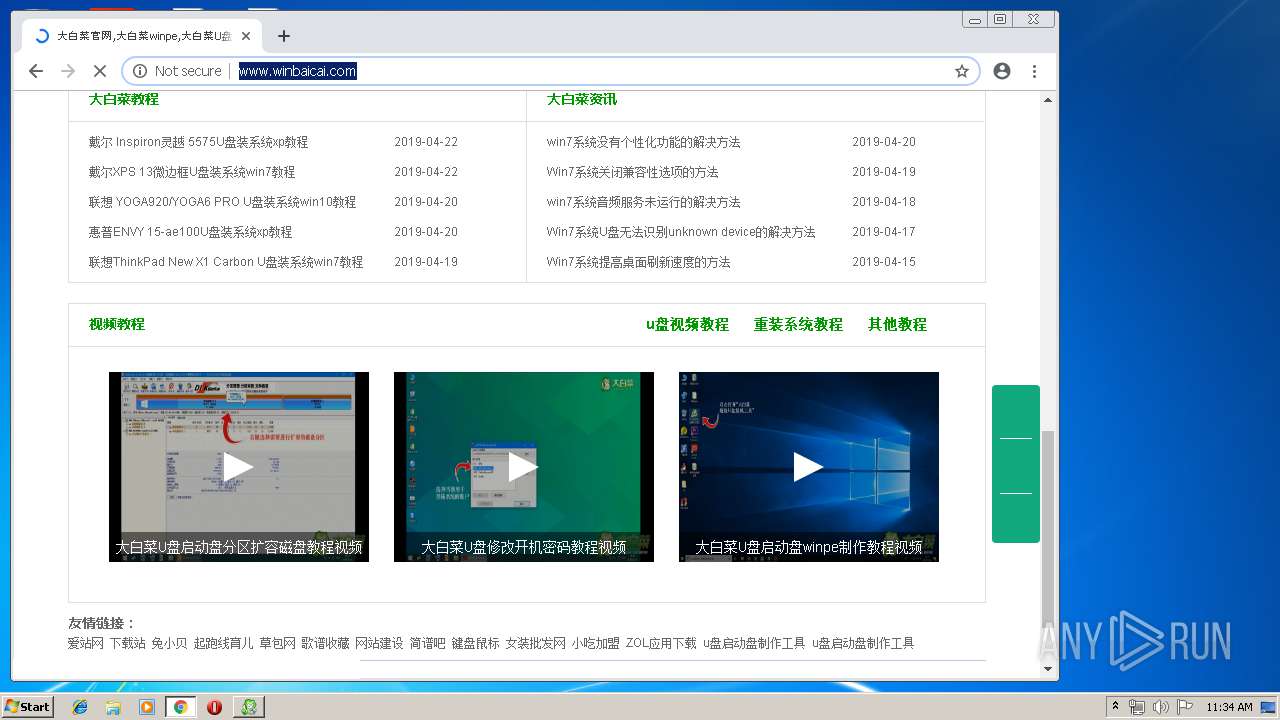Viewport: 1280px width, 720px height.
Task: Open 联想ThinkPad New X1 Carbon win7教程
Action: point(225,262)
